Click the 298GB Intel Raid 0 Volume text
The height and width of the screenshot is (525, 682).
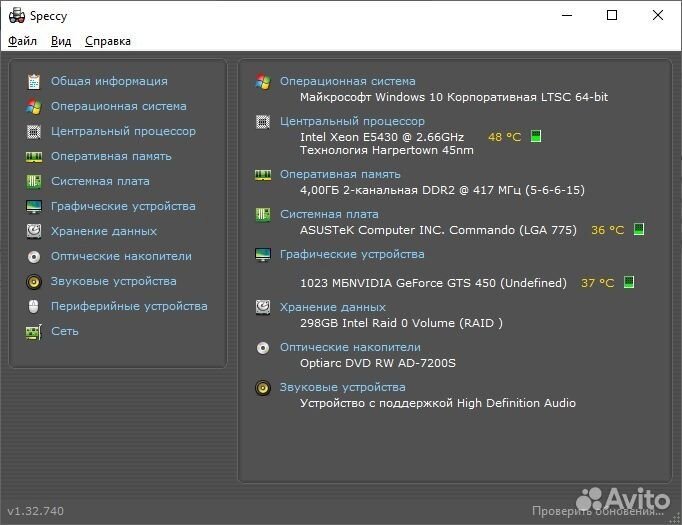click(x=401, y=323)
